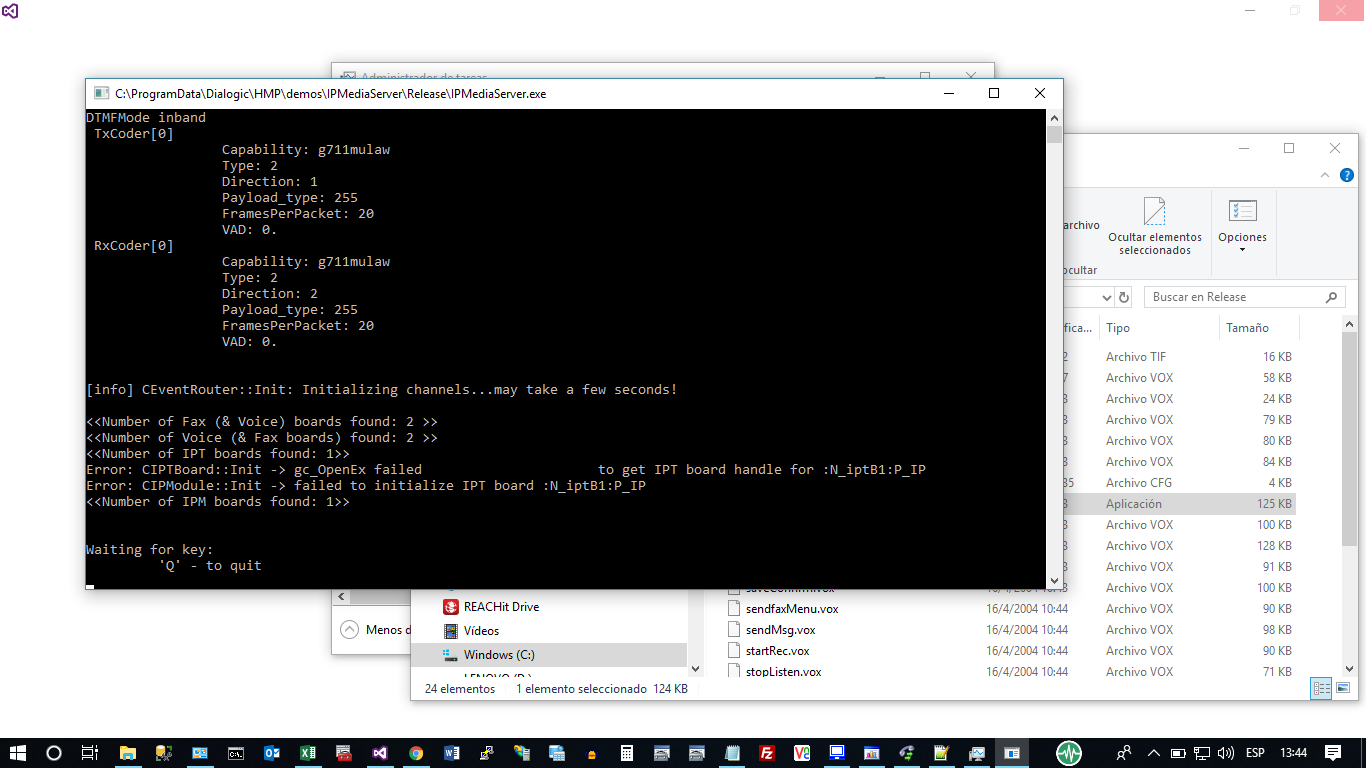Open the Opciones dropdown in Explorer
1366x768 pixels.
[1242, 226]
